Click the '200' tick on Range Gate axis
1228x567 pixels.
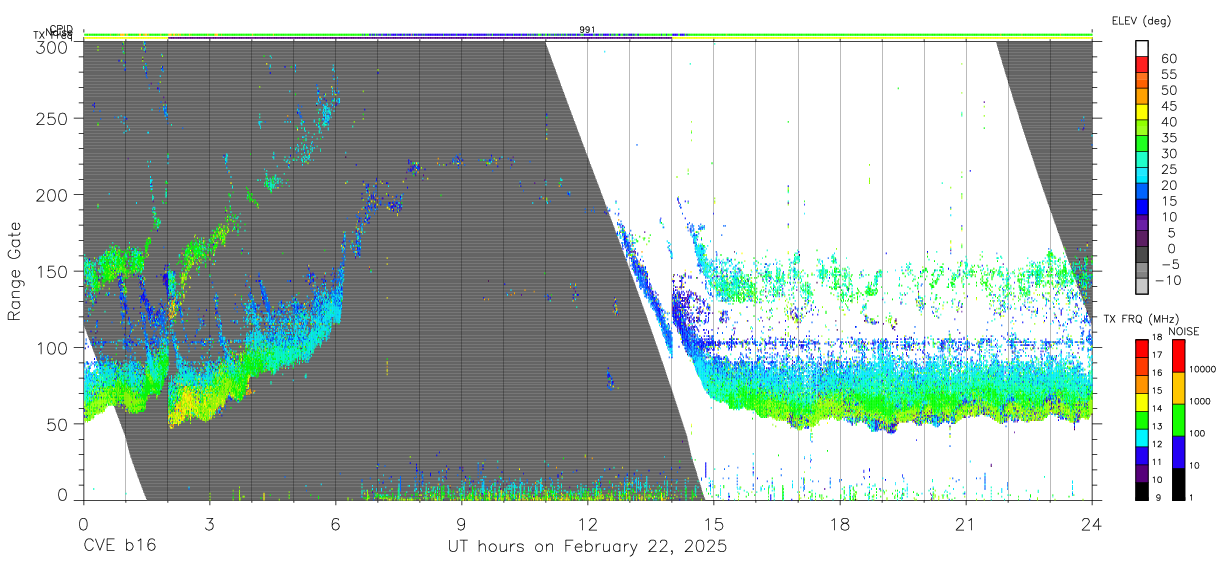54,194
